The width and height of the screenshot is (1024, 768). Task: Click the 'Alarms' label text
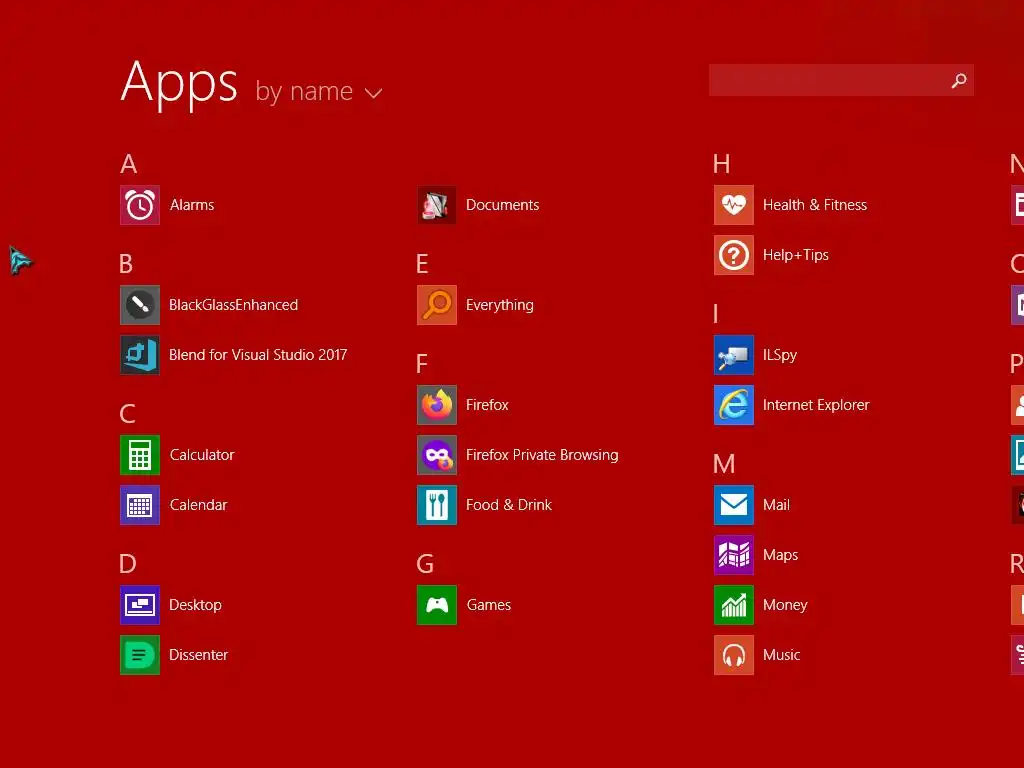[192, 205]
